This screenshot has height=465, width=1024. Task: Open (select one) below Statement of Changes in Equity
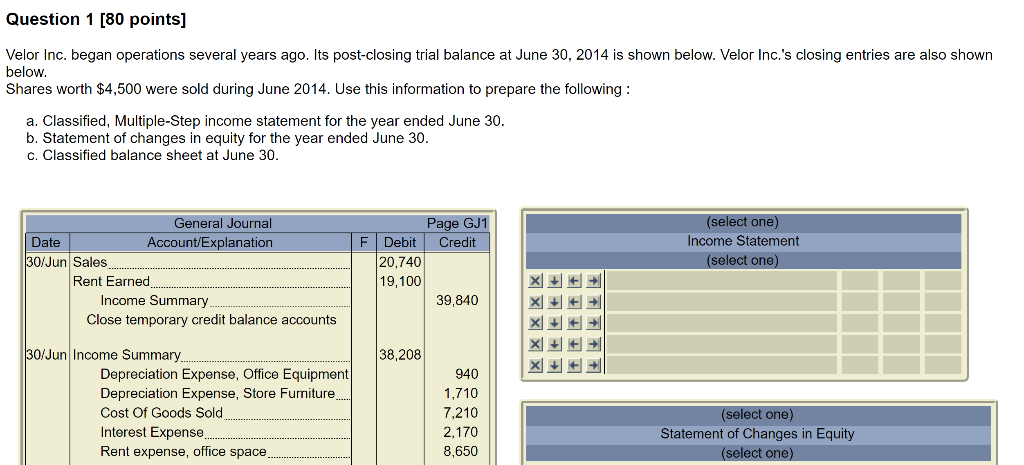tap(758, 453)
